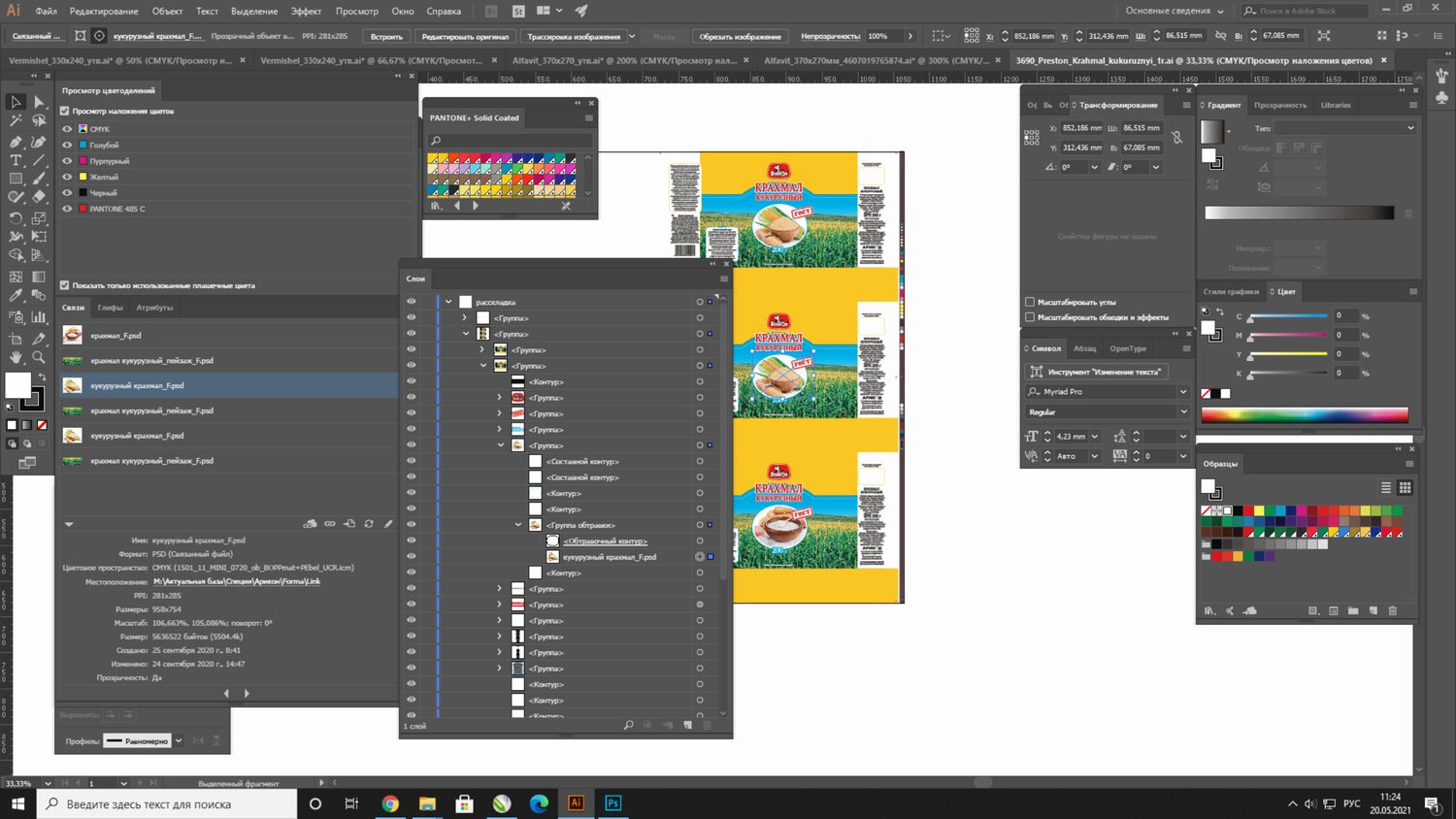Select the Gradient tool in toolbox

pyautogui.click(x=39, y=277)
